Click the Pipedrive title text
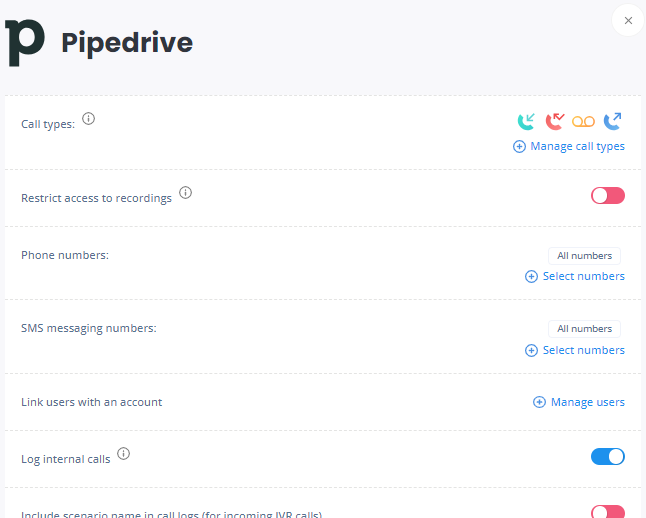 [x=127, y=43]
